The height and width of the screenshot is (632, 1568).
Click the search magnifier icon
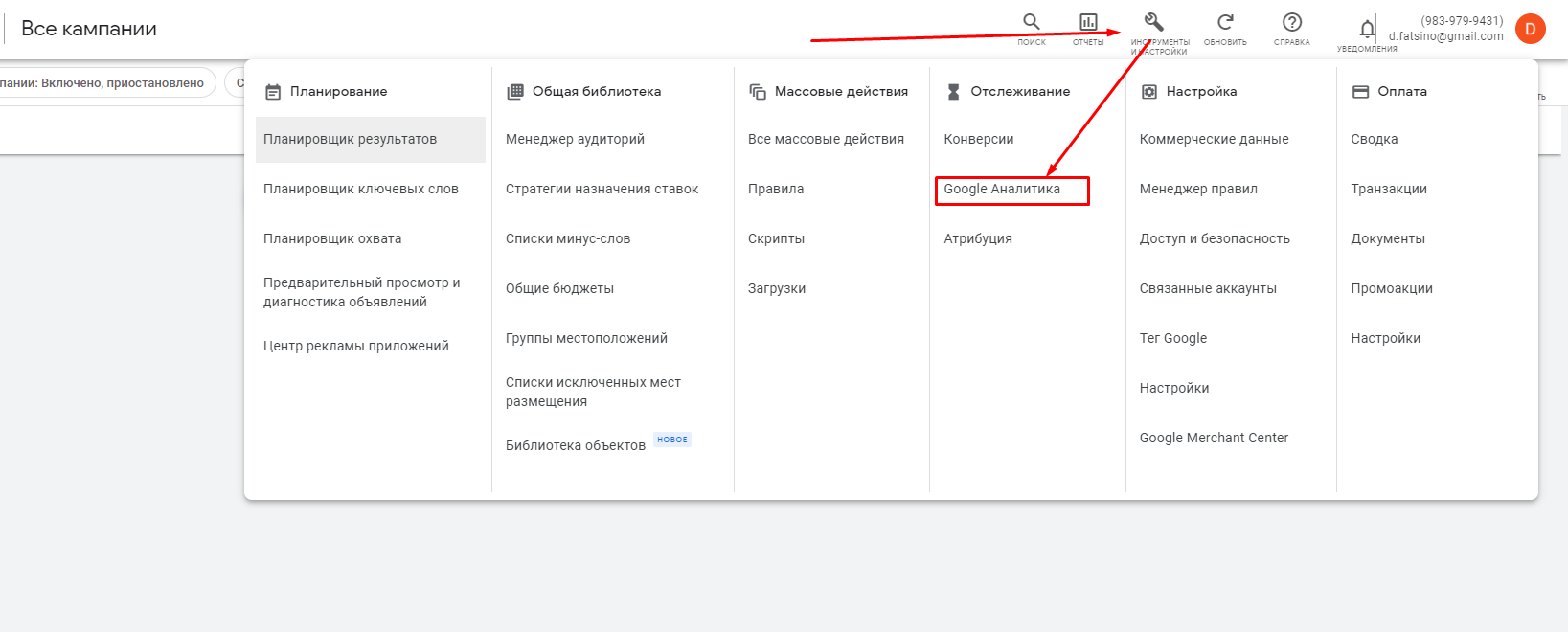coord(1031,23)
